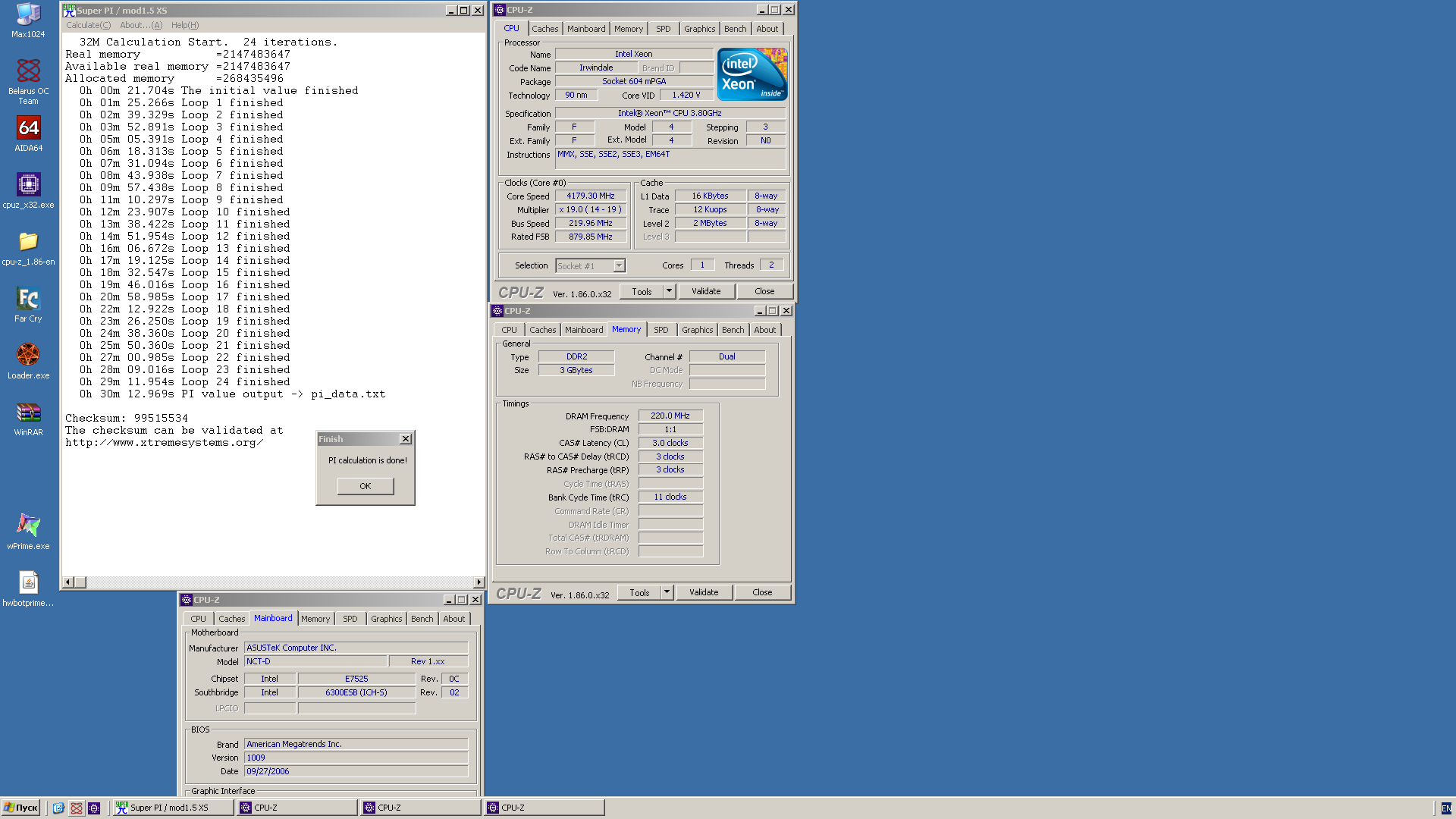
Task: Click the Start (Пуск) button
Action: (20, 808)
